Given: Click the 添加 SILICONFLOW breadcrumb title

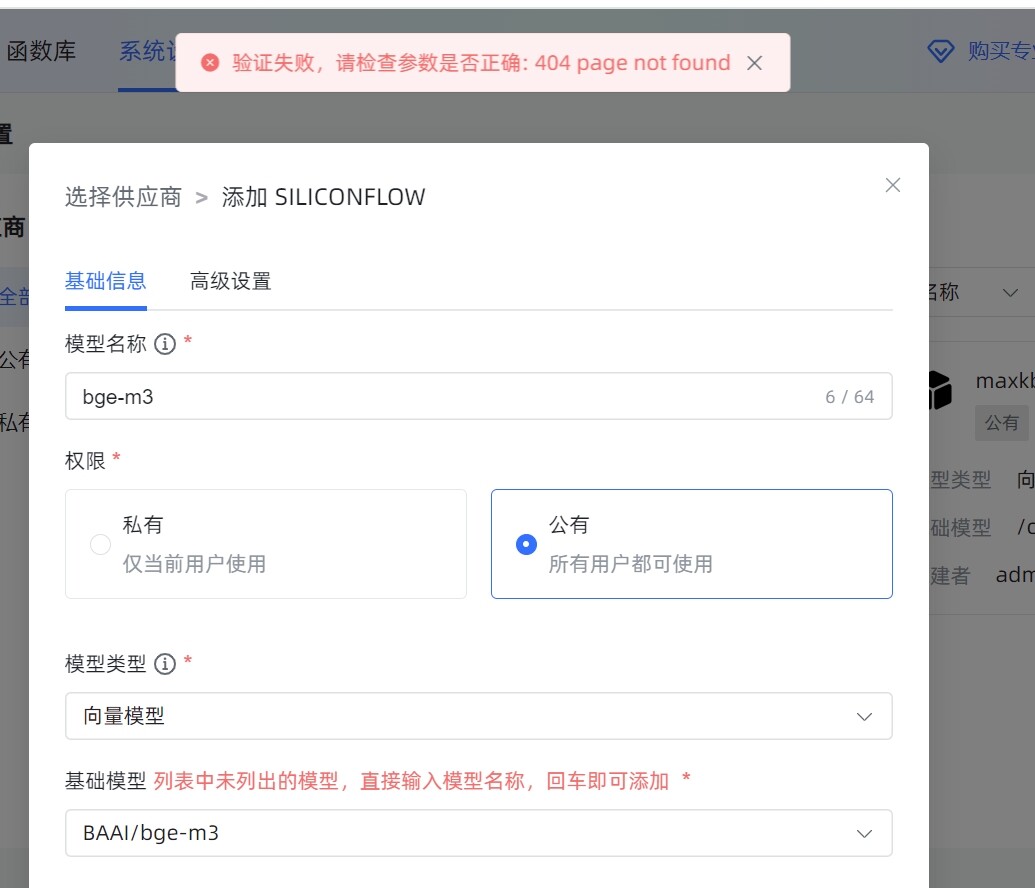Looking at the screenshot, I should tap(323, 197).
